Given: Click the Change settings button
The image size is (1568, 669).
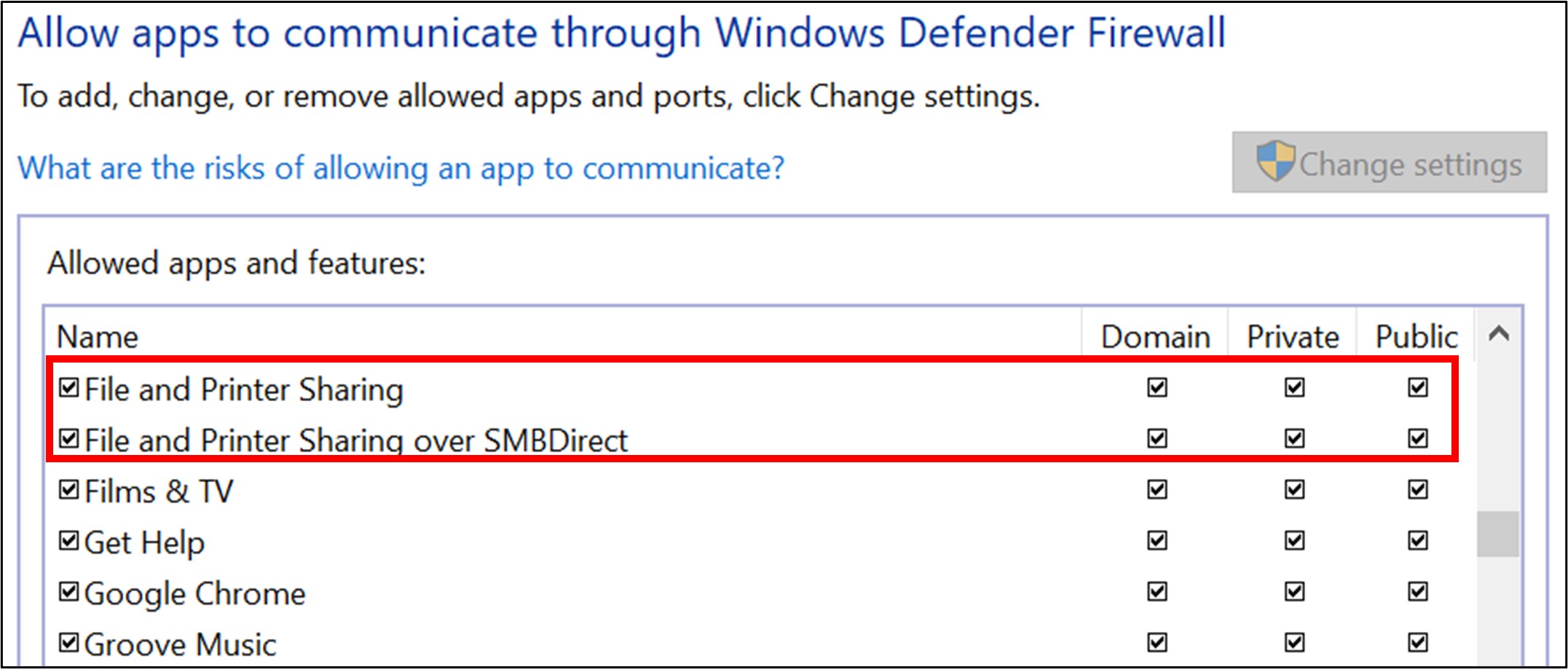Looking at the screenshot, I should click(1389, 162).
